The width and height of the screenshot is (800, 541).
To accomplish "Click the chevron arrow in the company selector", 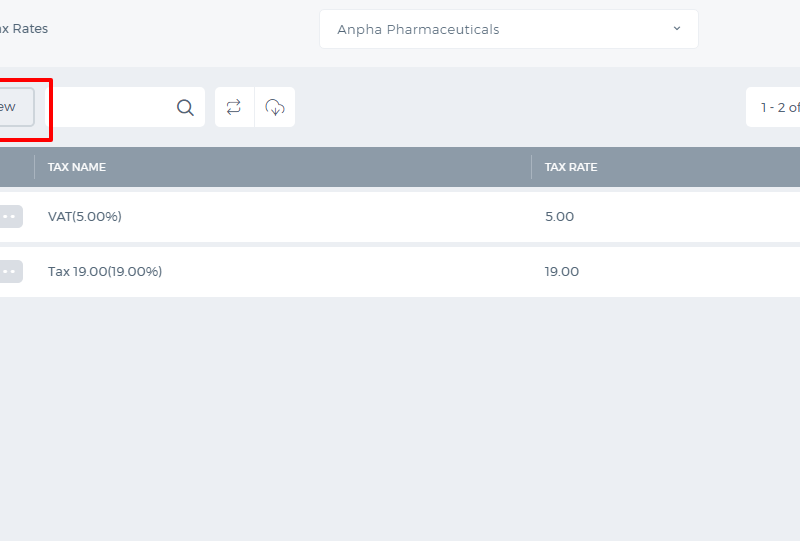I will click(x=677, y=29).
